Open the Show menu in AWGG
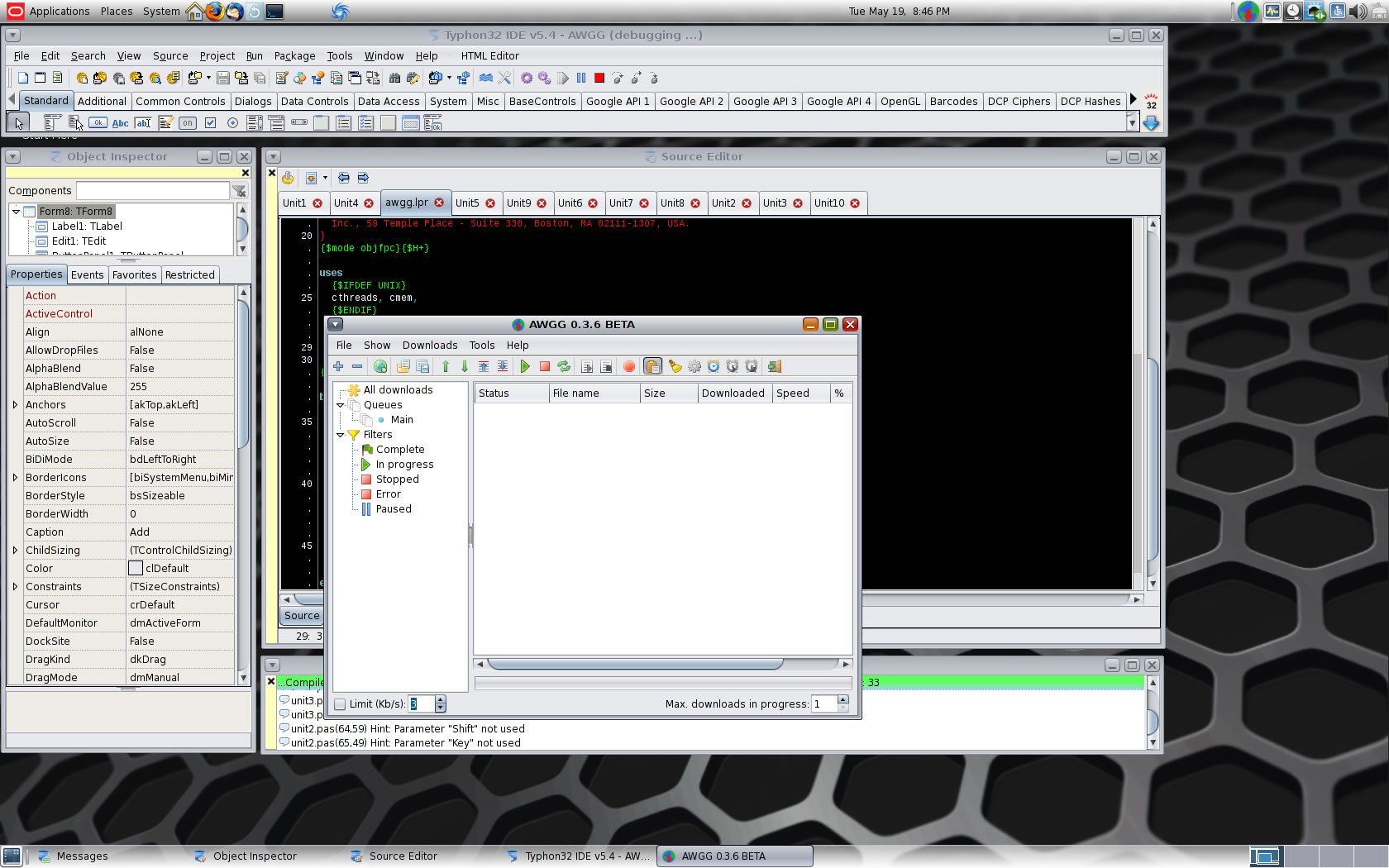Viewport: 1389px width, 868px height. point(377,346)
